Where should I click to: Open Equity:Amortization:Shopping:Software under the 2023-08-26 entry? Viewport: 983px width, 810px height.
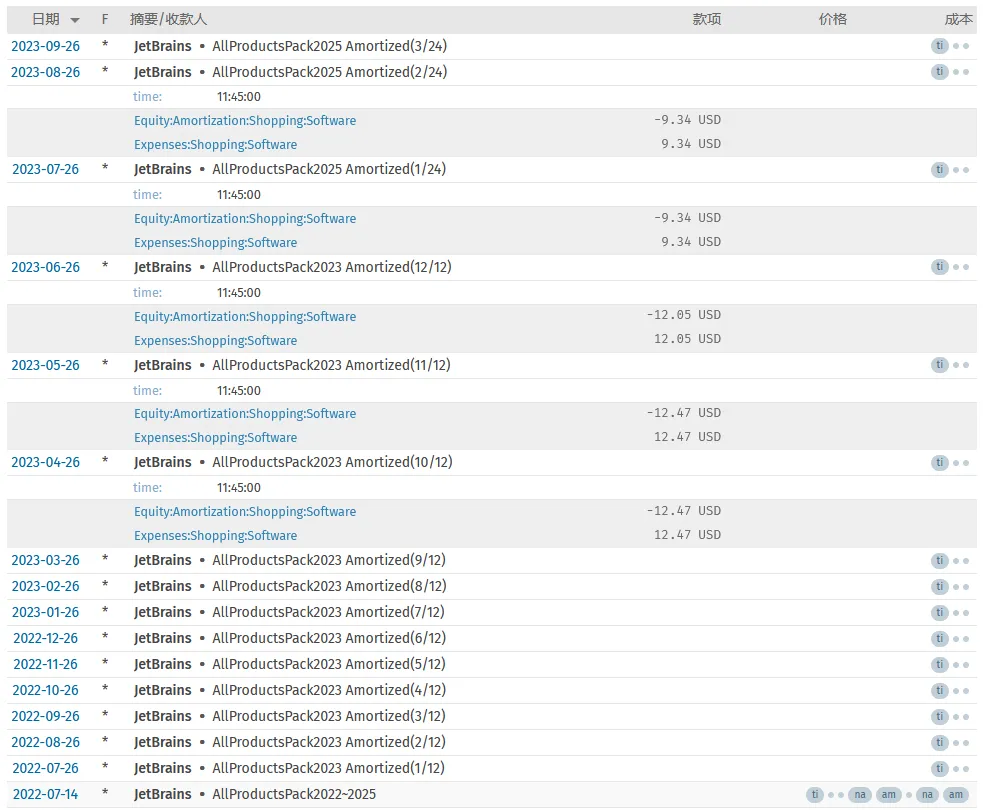[244, 120]
